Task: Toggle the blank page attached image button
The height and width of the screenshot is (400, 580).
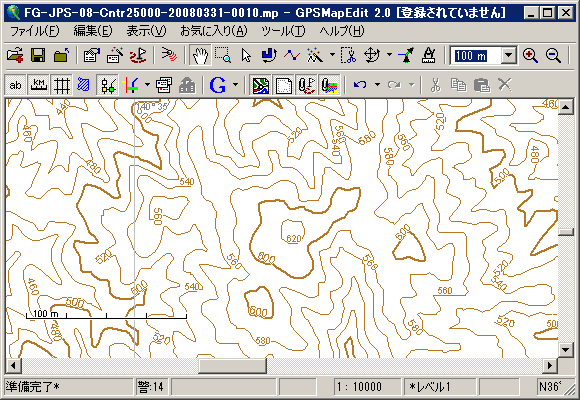Action: 283,85
